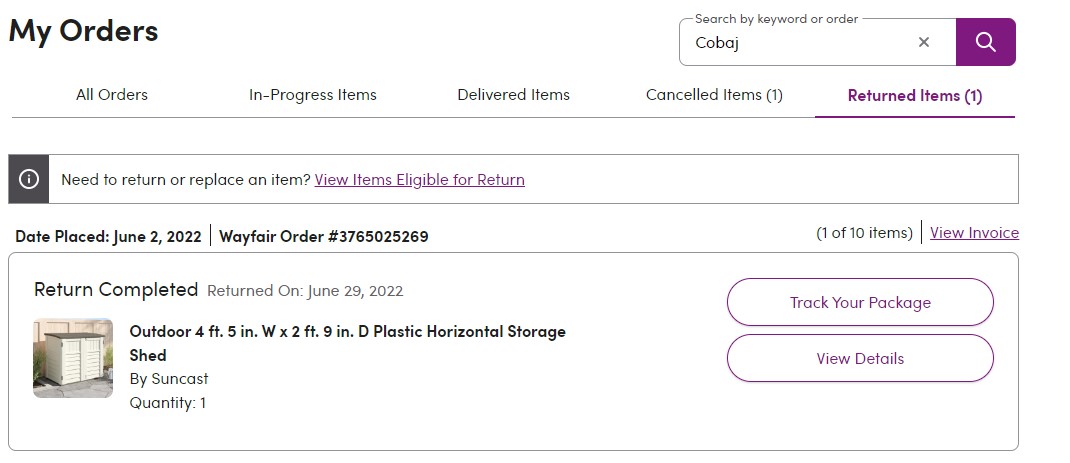Click the Track Your Package button
The height and width of the screenshot is (463, 1070).
(861, 302)
